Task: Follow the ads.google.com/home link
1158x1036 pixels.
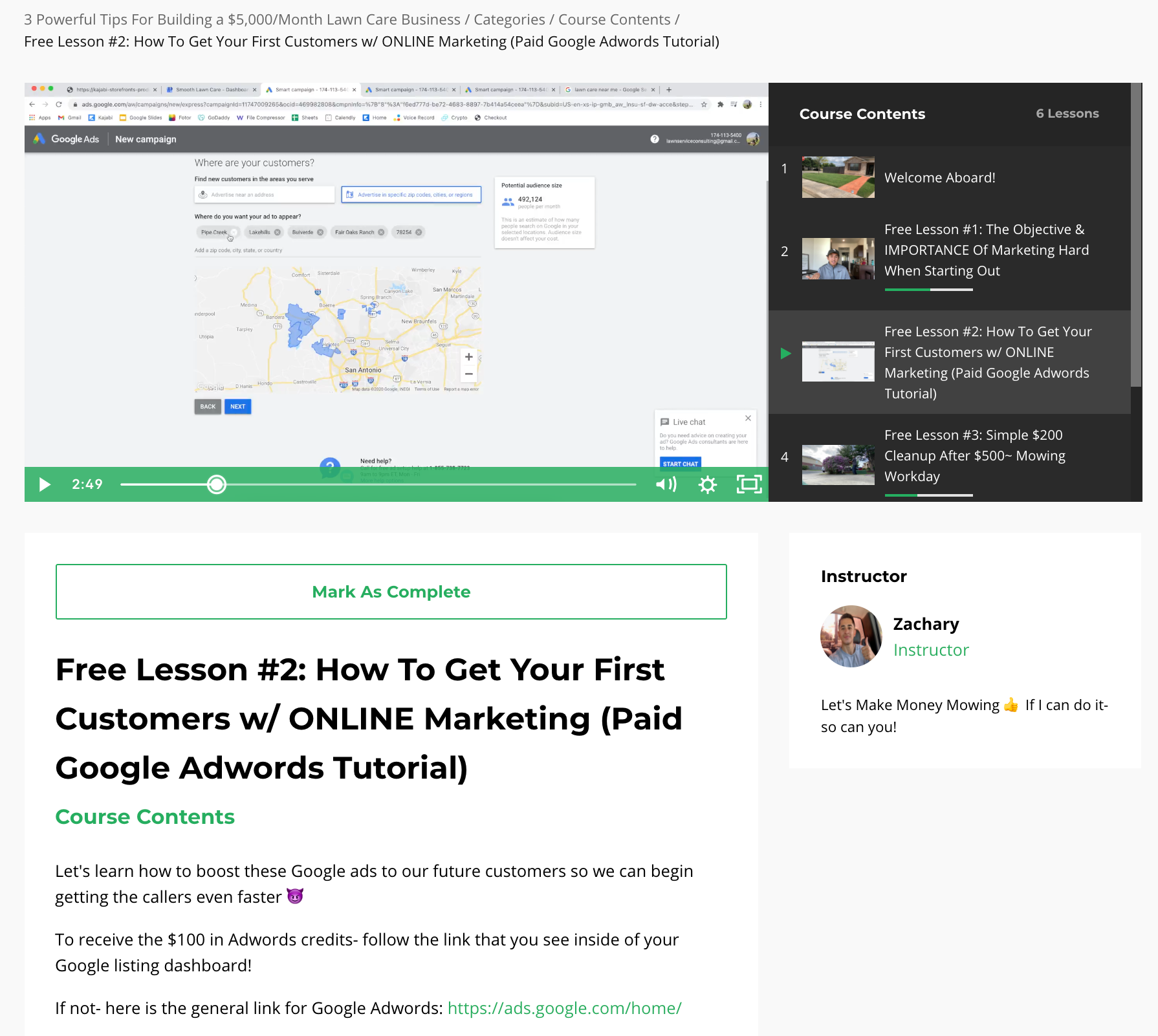Action: coord(565,1008)
